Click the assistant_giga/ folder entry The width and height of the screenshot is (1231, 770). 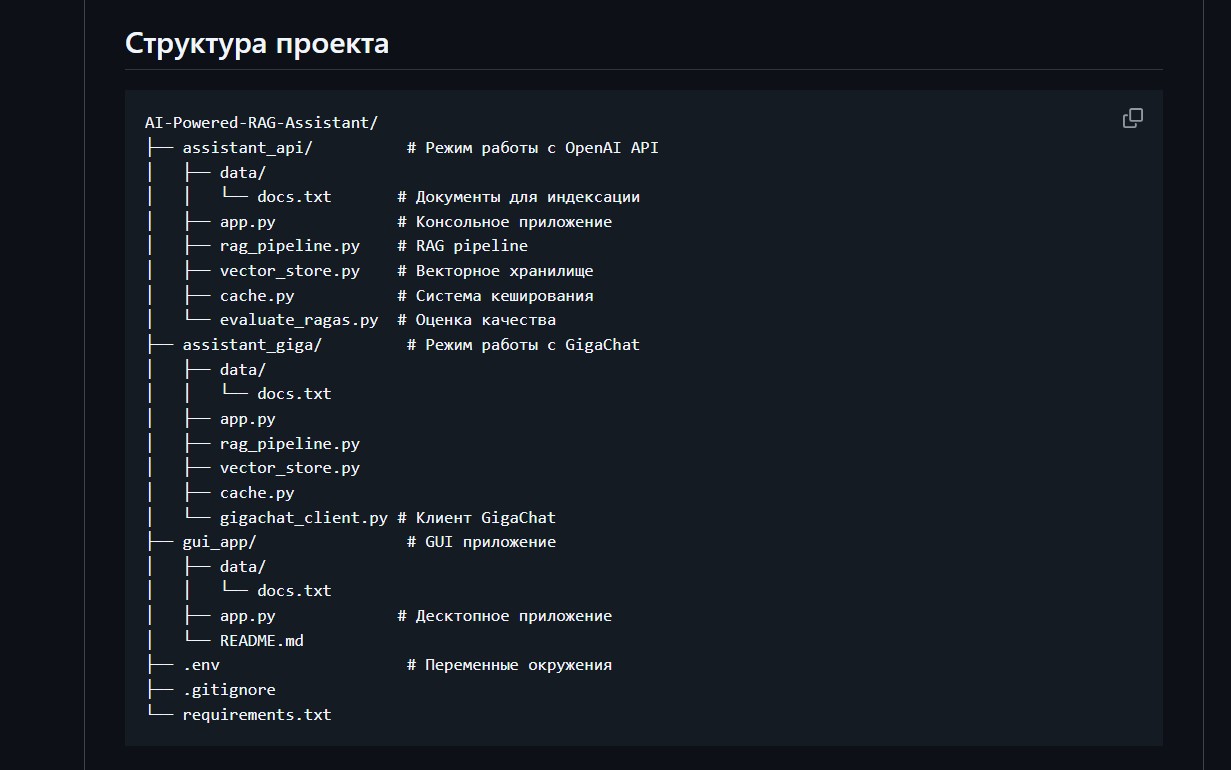[252, 345]
